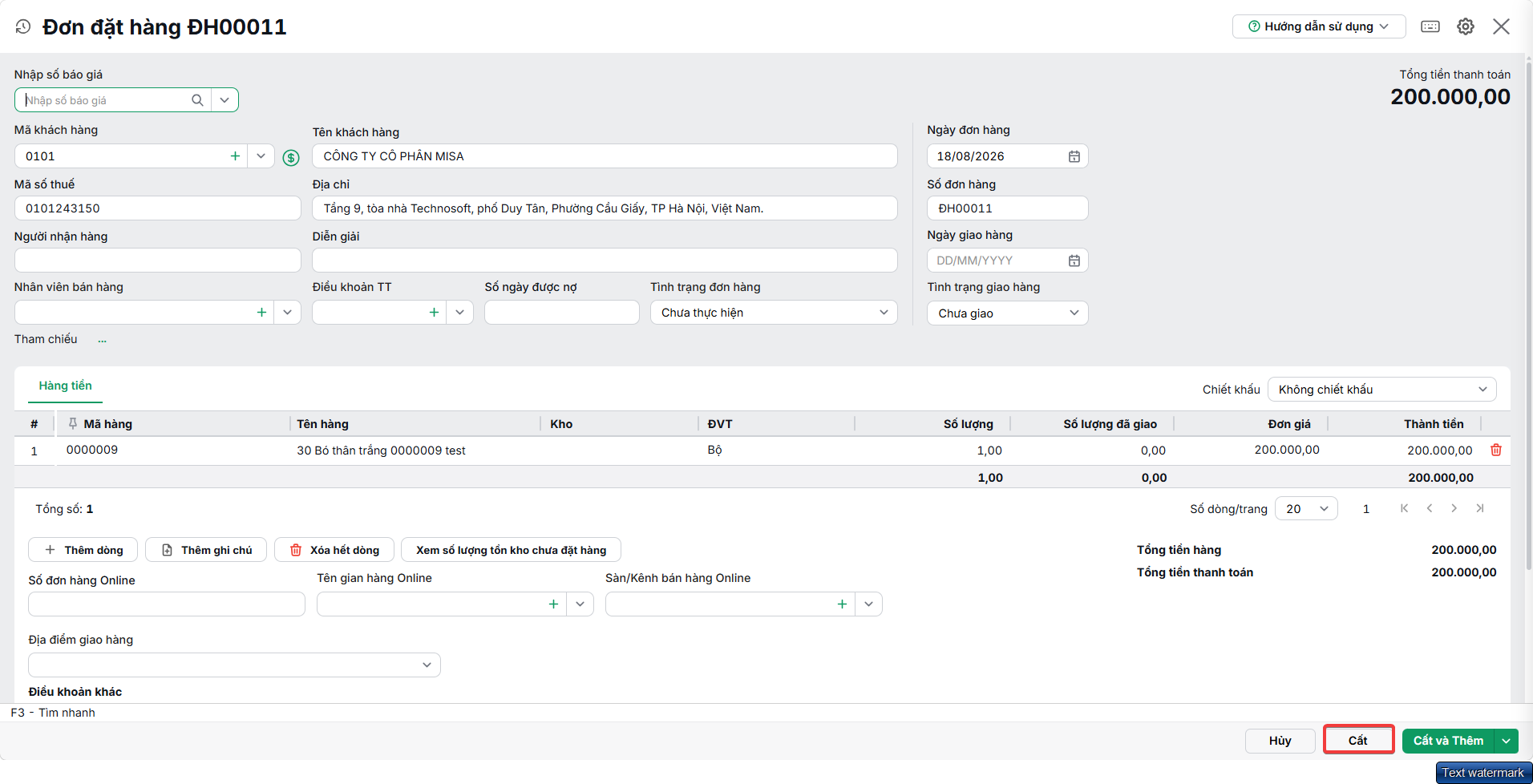Click item name '30 Bó thân trắng 0000009 test'
Viewport: 1533px width, 784px height.
tap(381, 451)
